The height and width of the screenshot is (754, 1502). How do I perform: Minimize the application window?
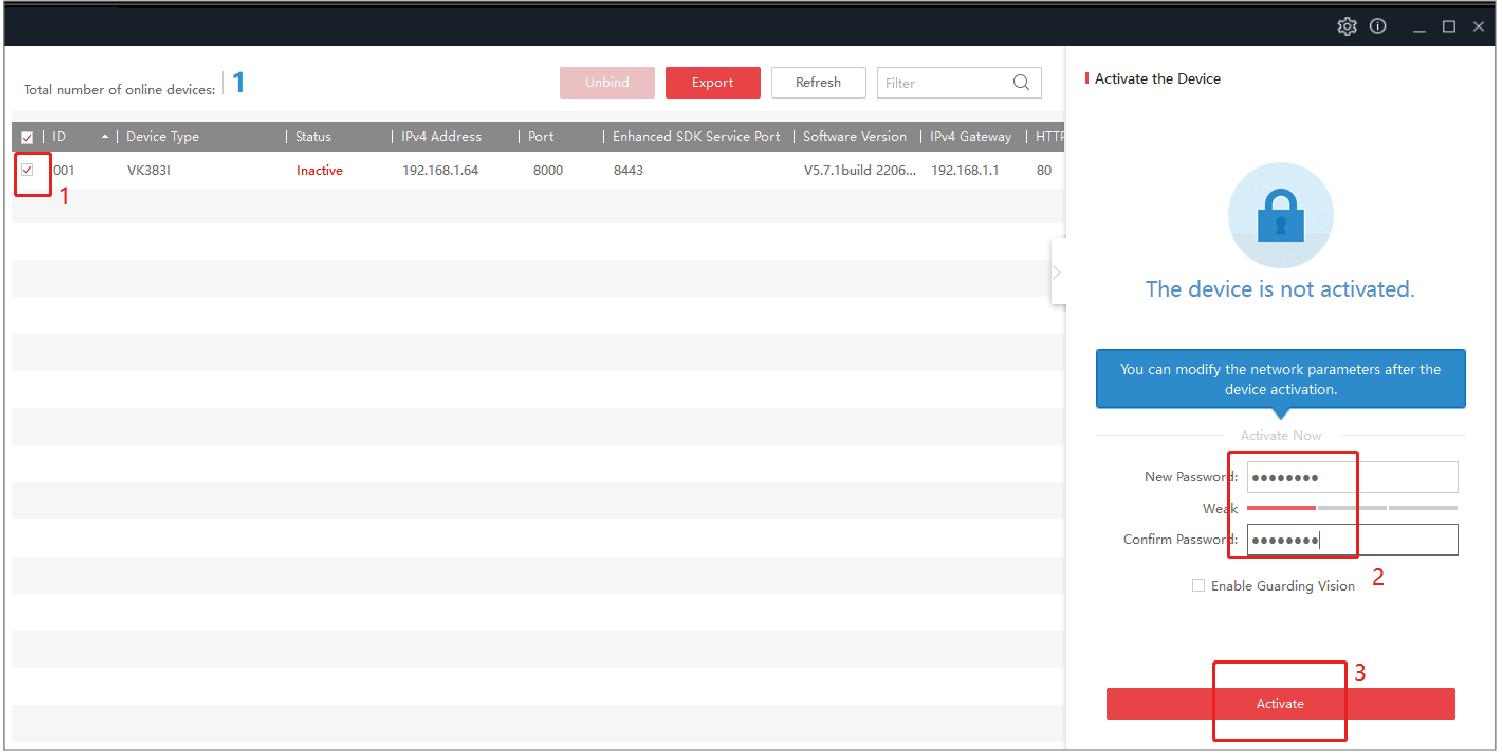coord(1419,27)
